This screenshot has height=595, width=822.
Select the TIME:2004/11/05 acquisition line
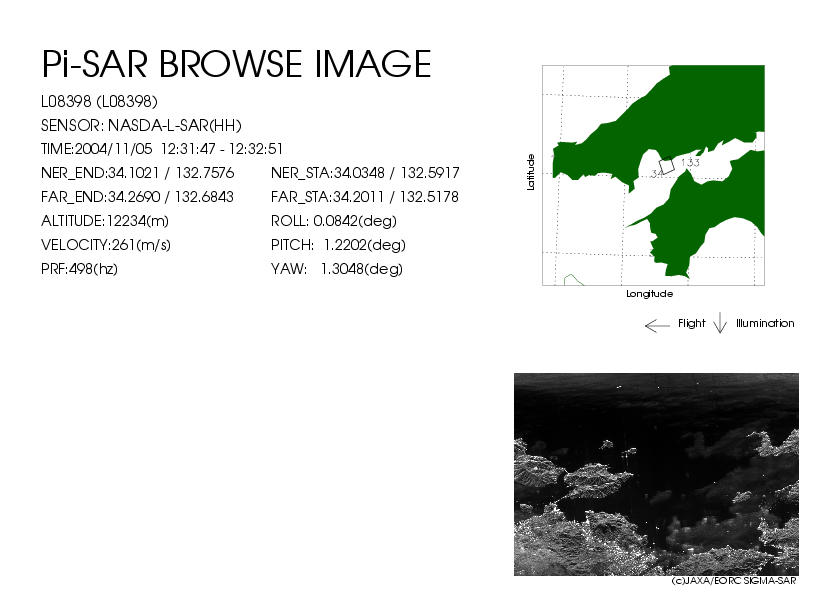pyautogui.click(x=162, y=149)
